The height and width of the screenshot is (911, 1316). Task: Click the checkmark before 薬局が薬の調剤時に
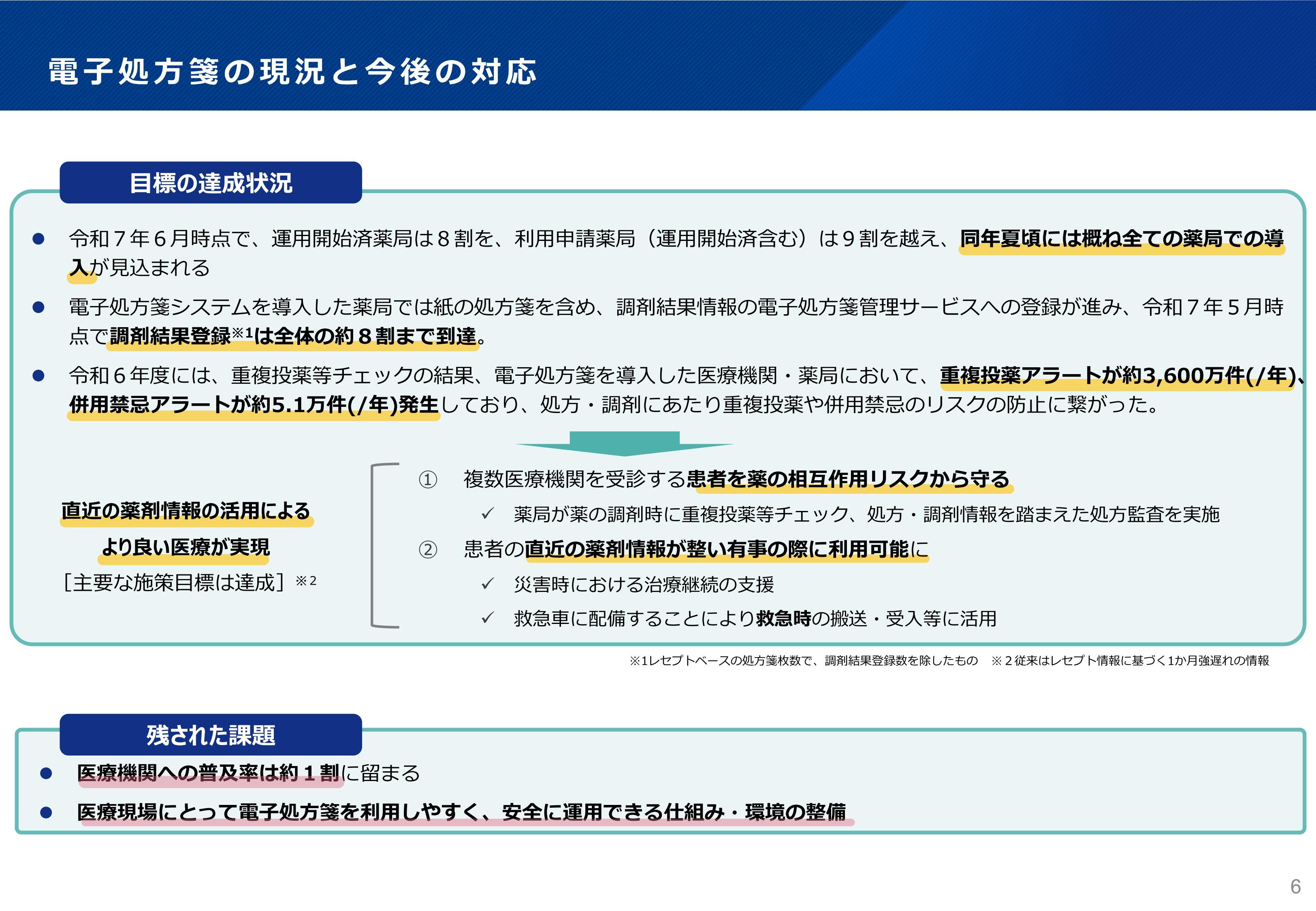487,514
